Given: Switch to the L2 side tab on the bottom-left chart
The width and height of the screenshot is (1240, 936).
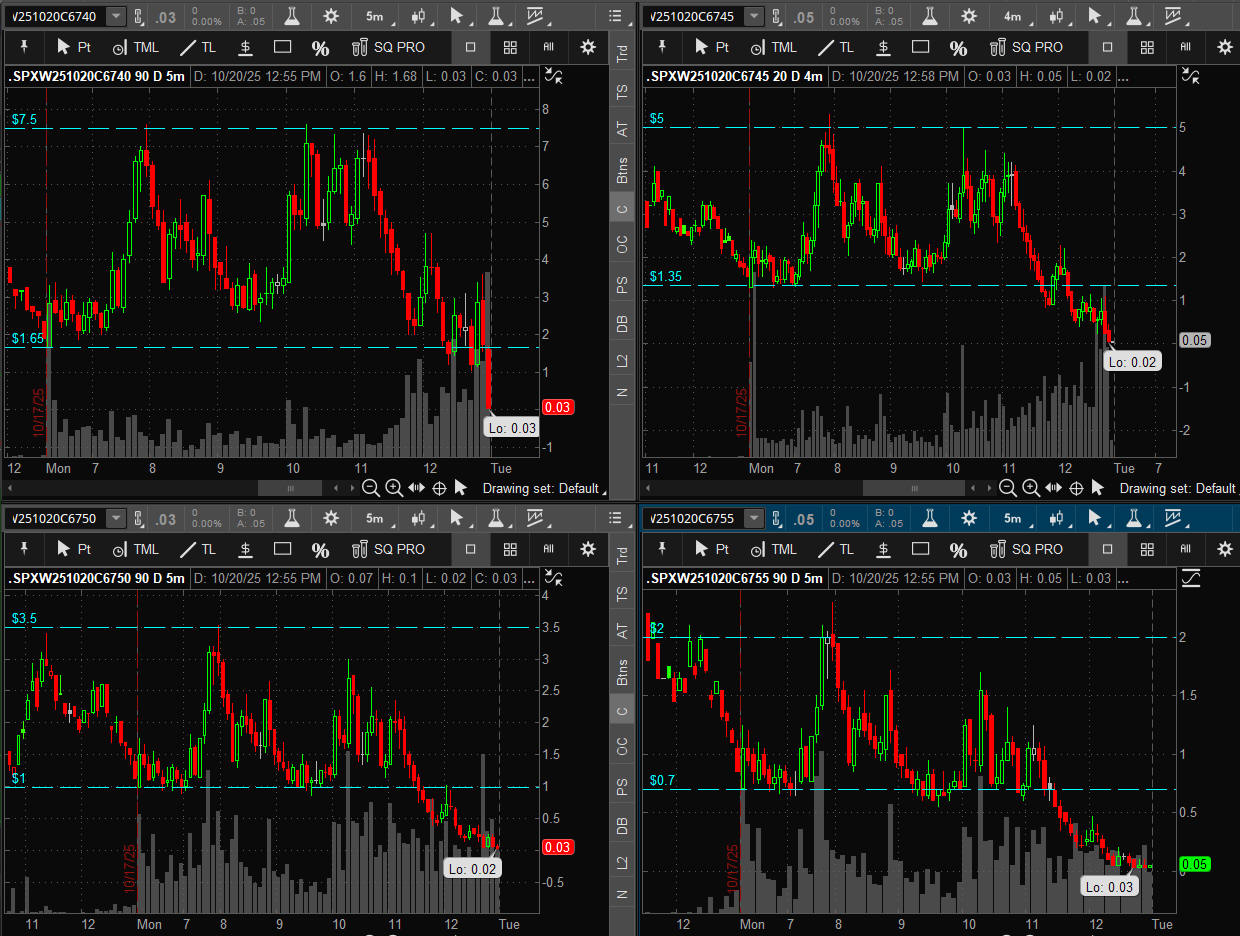Looking at the screenshot, I should click(x=622, y=861).
